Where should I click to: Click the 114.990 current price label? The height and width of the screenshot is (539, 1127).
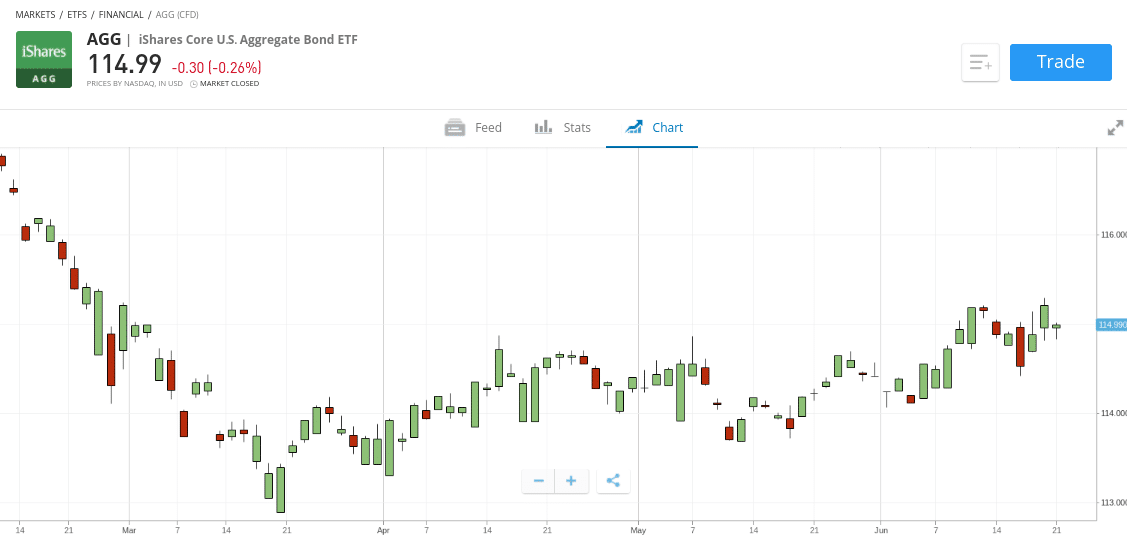point(1112,325)
